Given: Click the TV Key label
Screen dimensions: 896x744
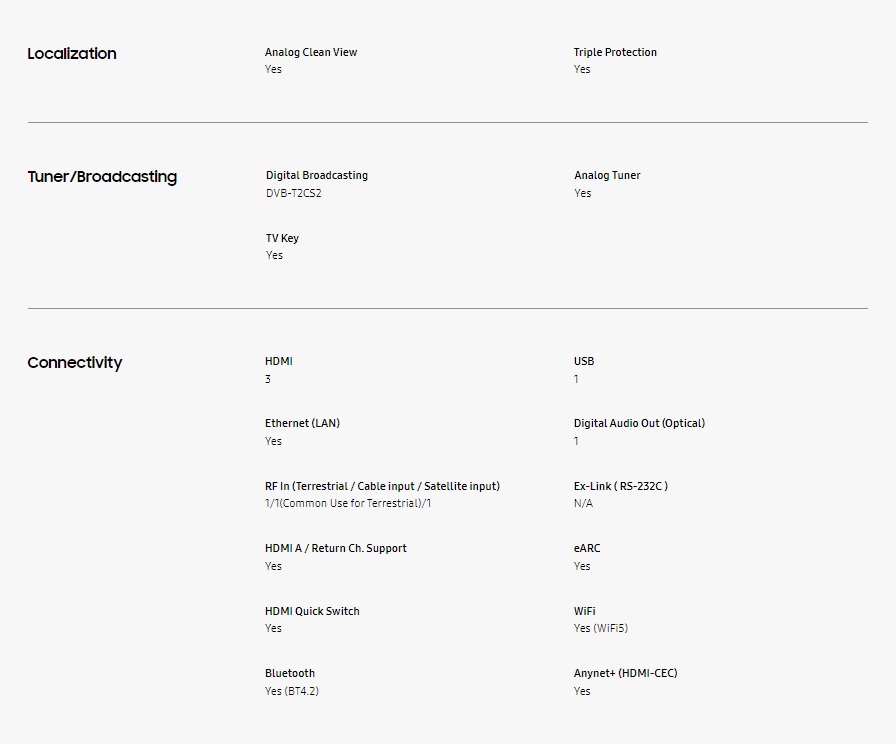Looking at the screenshot, I should (282, 238).
